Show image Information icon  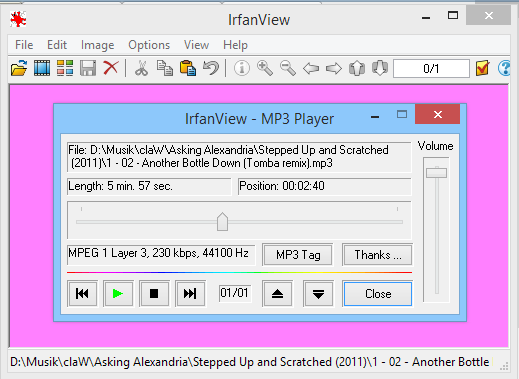242,68
